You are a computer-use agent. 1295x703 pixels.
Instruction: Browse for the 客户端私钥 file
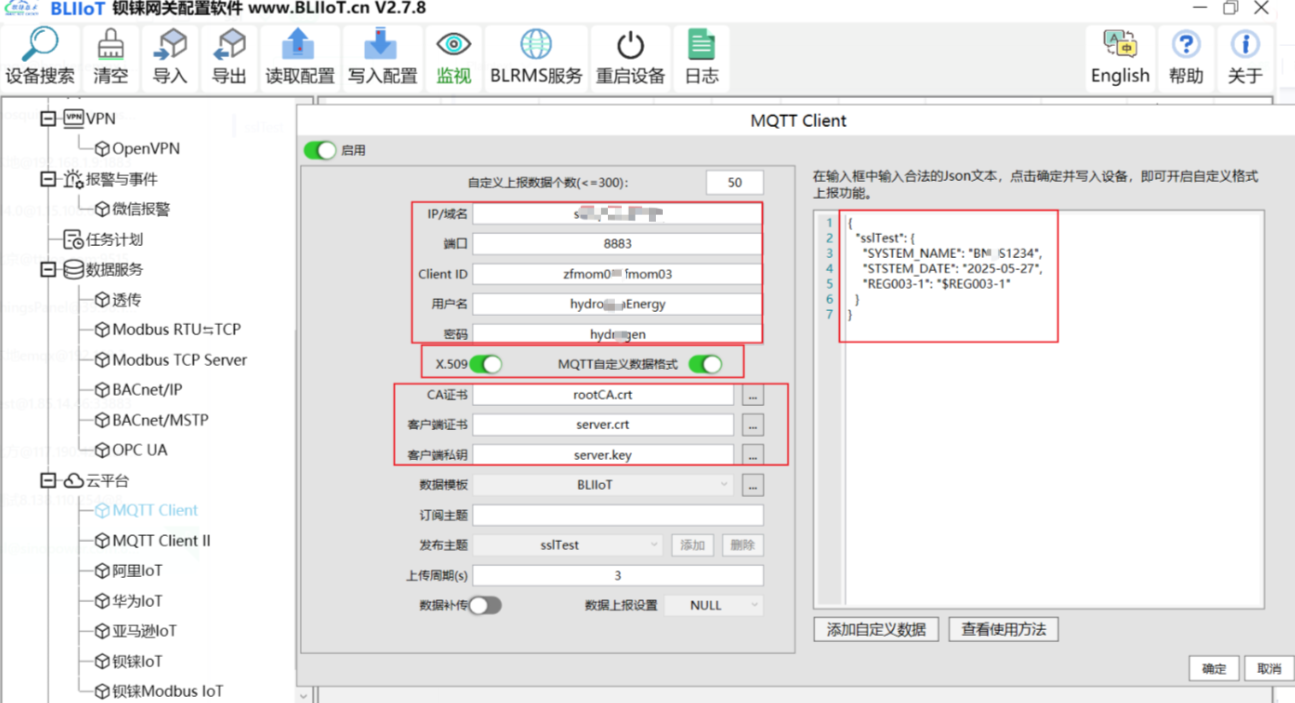click(753, 455)
